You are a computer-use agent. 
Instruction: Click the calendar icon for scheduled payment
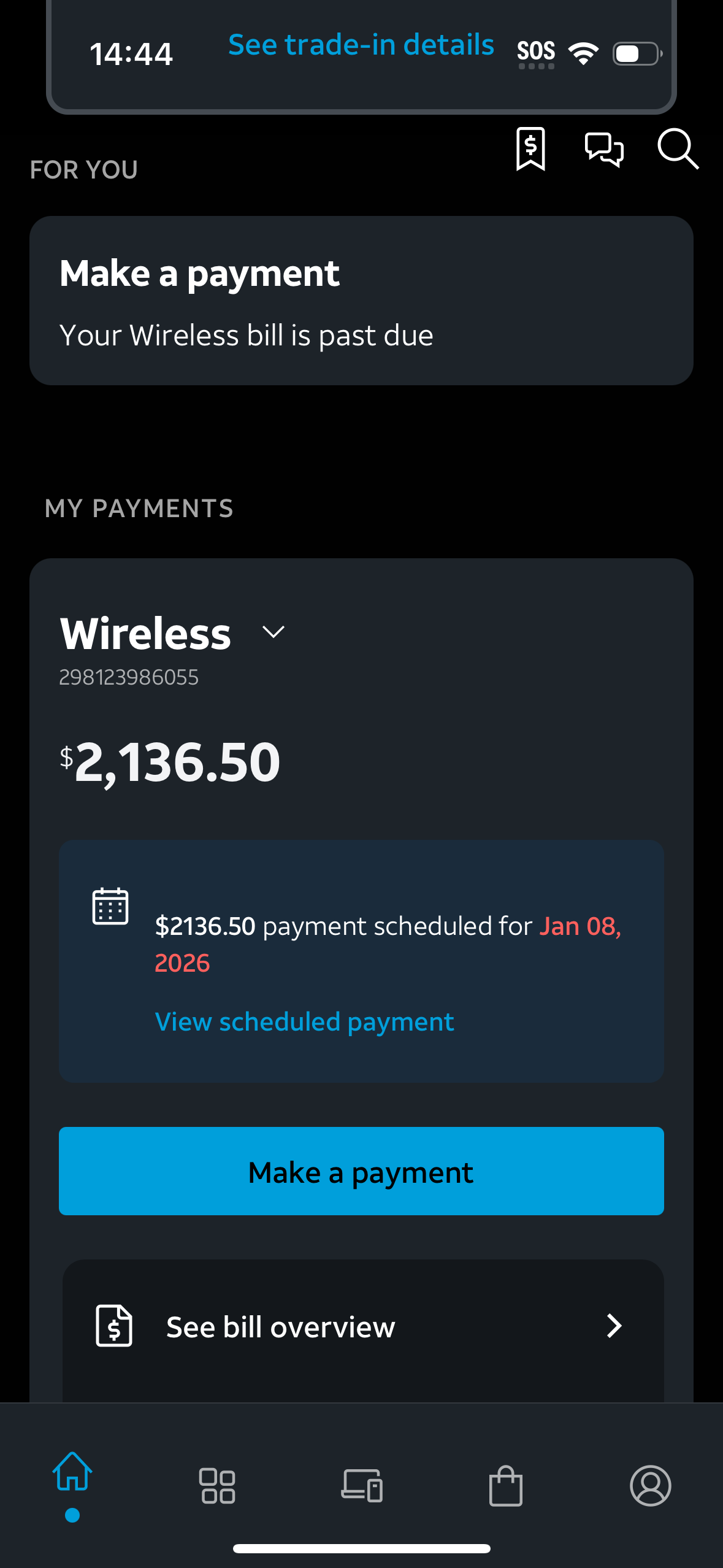click(x=110, y=906)
